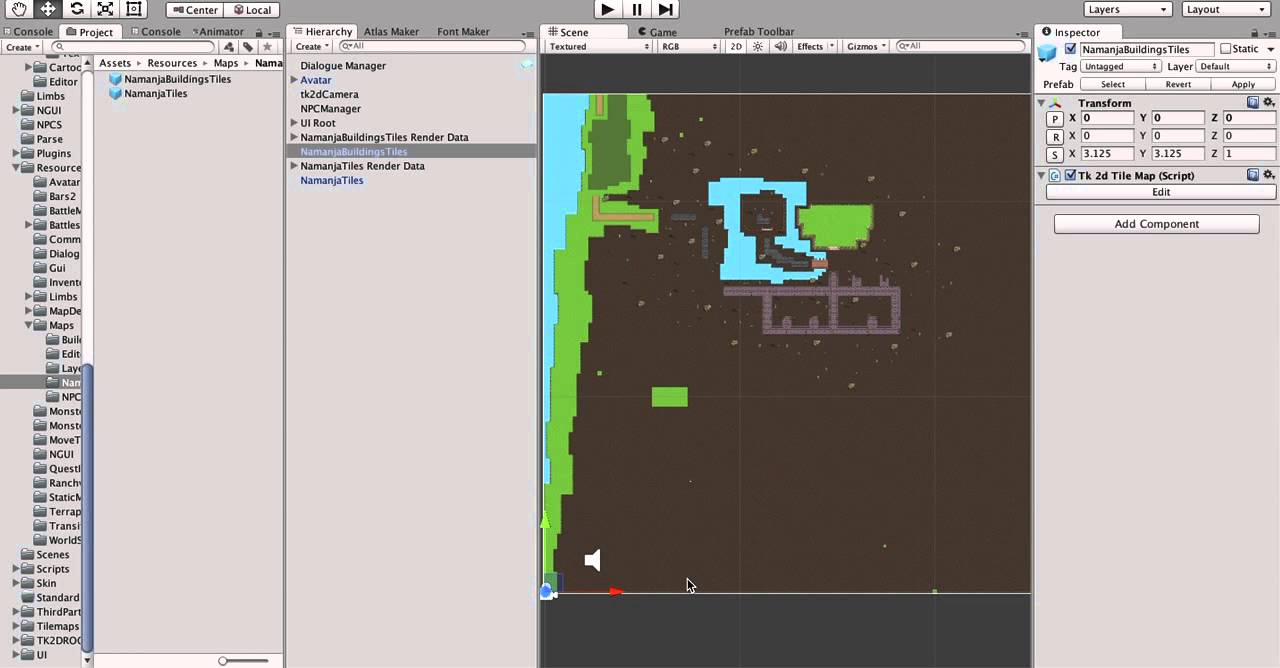Switch to the leftmost Console tab

tap(27, 32)
